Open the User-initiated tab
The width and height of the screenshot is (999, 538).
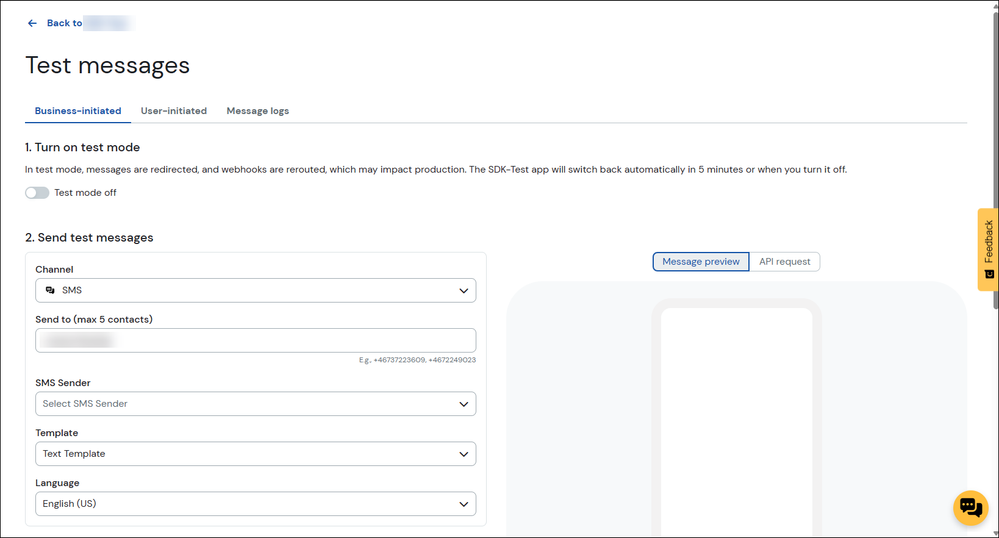pyautogui.click(x=173, y=111)
